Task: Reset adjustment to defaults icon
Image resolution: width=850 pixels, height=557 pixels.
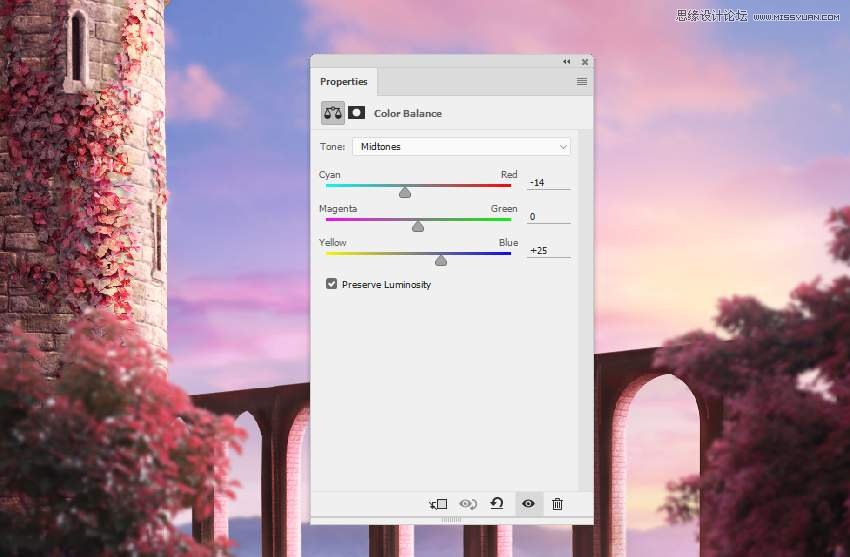Action: pos(497,503)
